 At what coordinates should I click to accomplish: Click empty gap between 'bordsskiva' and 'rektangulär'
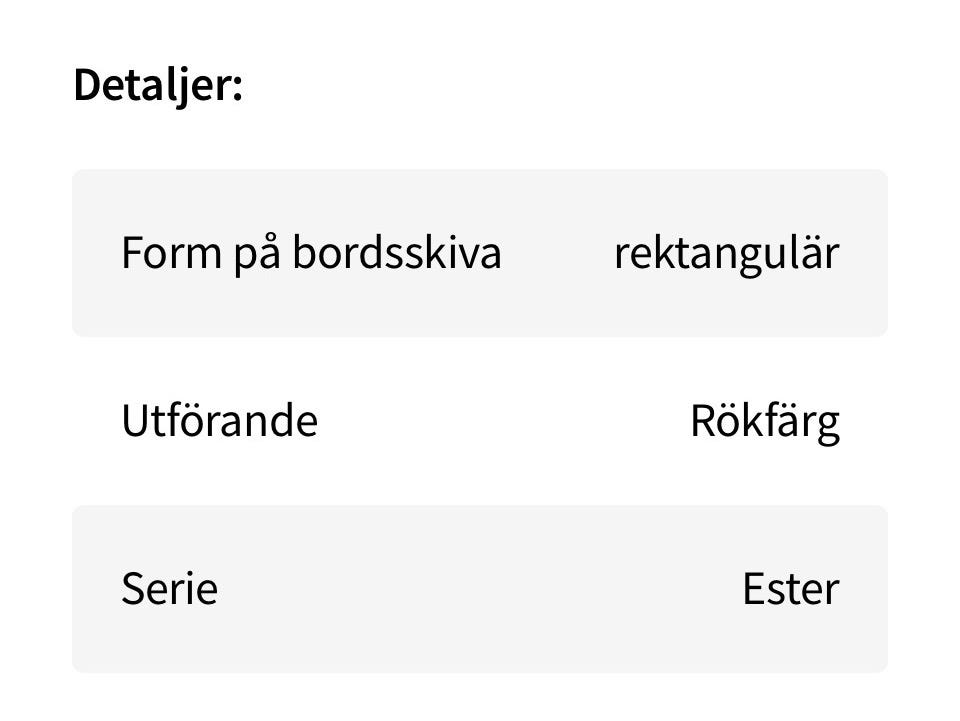coord(557,254)
